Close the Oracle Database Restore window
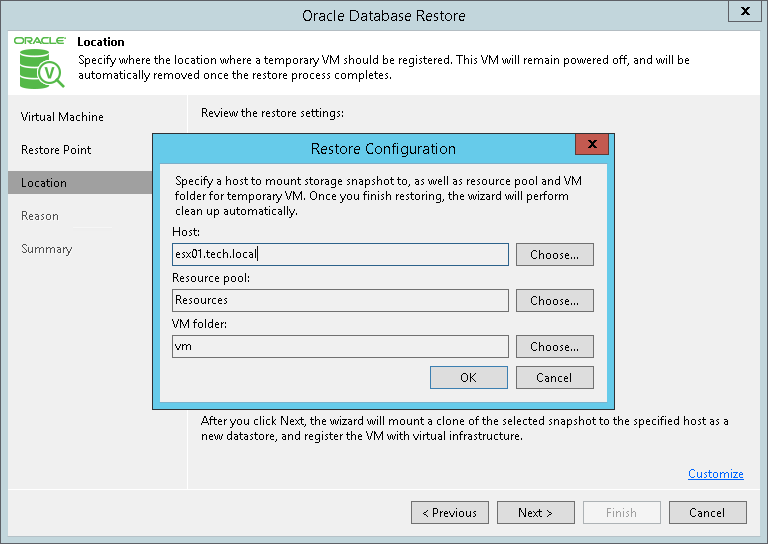This screenshot has width=768, height=544. (x=744, y=11)
